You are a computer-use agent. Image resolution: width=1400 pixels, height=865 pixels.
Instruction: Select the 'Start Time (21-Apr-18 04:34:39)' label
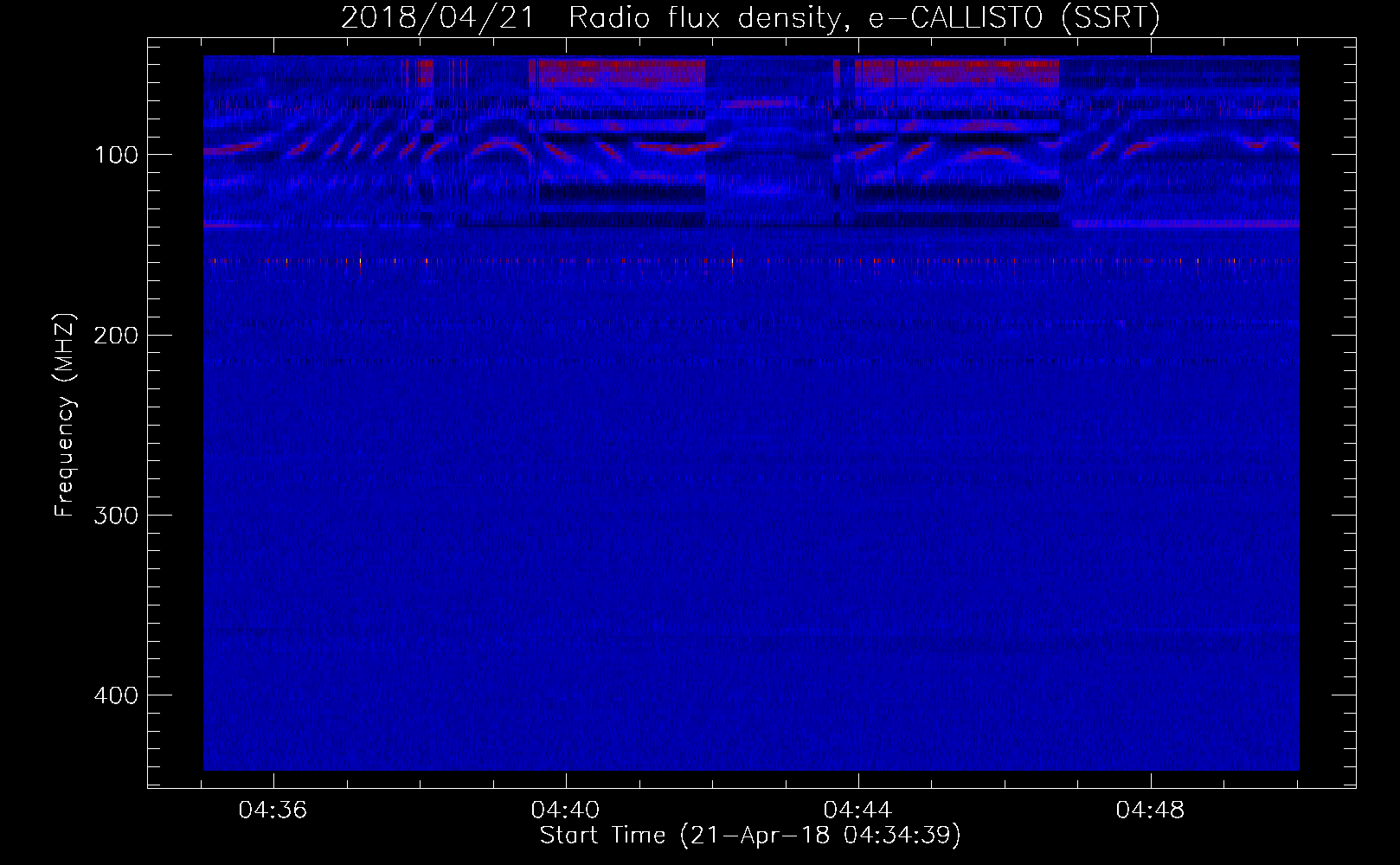pos(750,836)
